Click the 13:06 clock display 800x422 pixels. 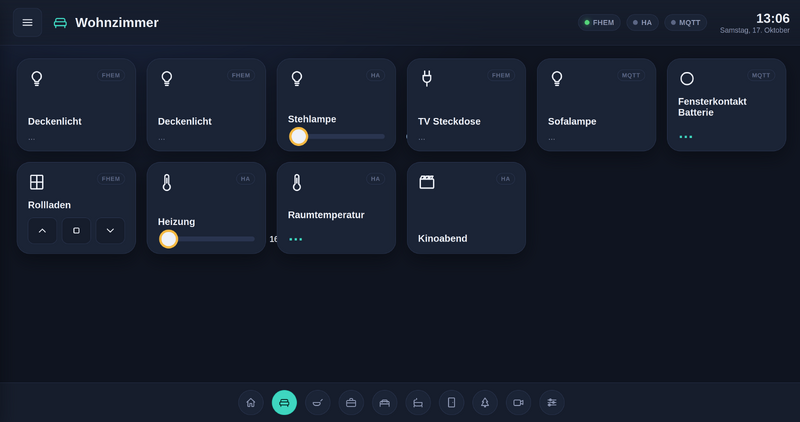tap(772, 18)
